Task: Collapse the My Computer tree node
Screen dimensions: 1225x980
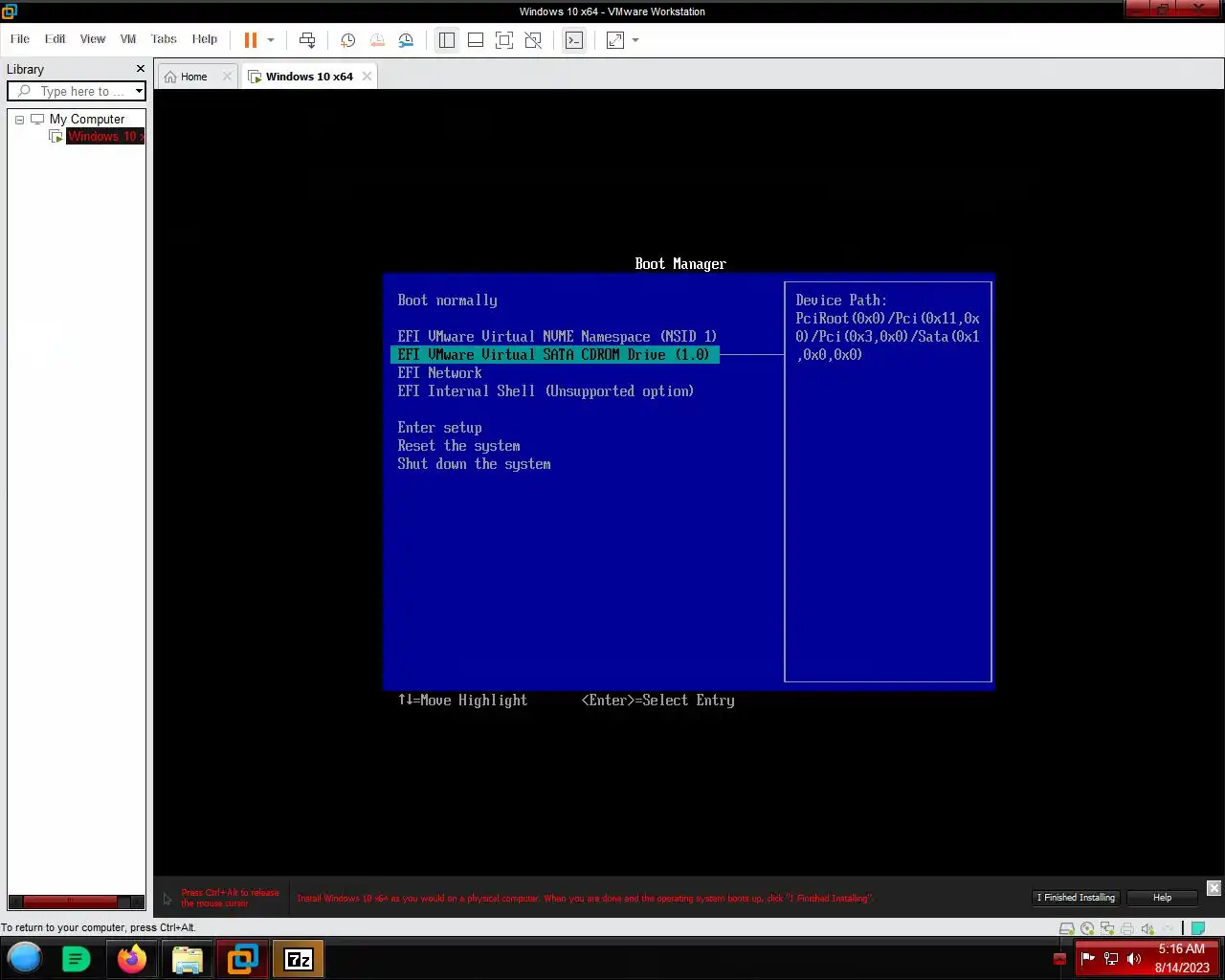Action: pos(19,120)
